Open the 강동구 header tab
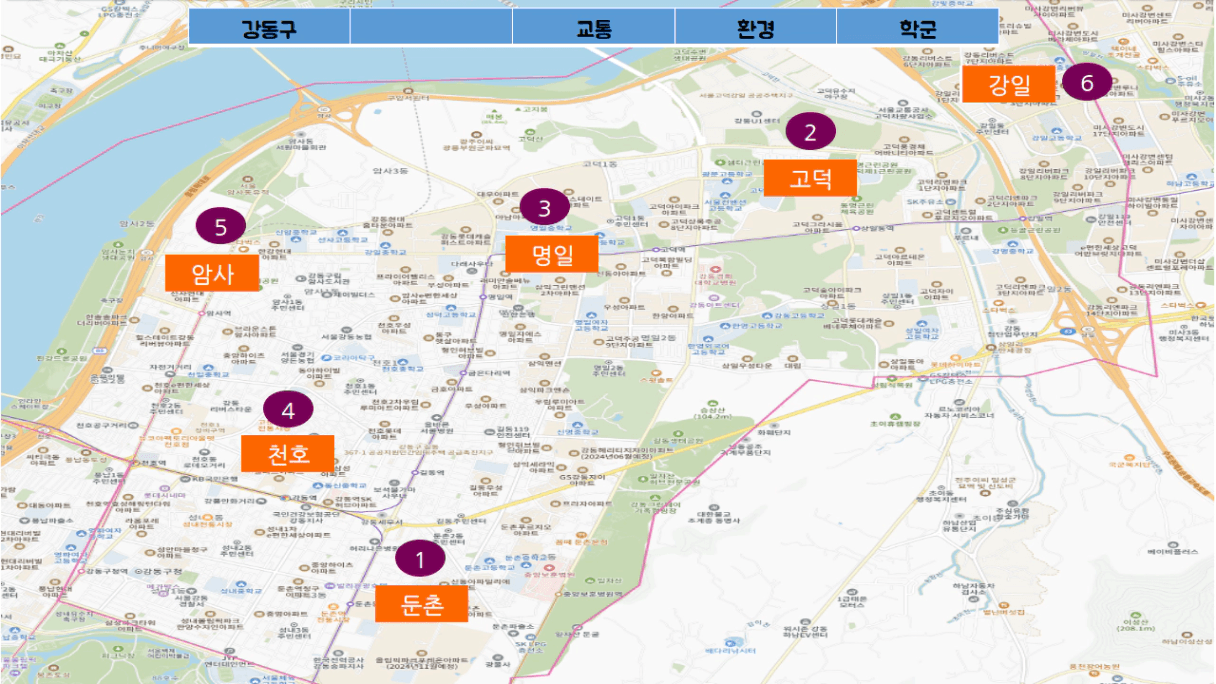The height and width of the screenshot is (684, 1216). [x=269, y=27]
